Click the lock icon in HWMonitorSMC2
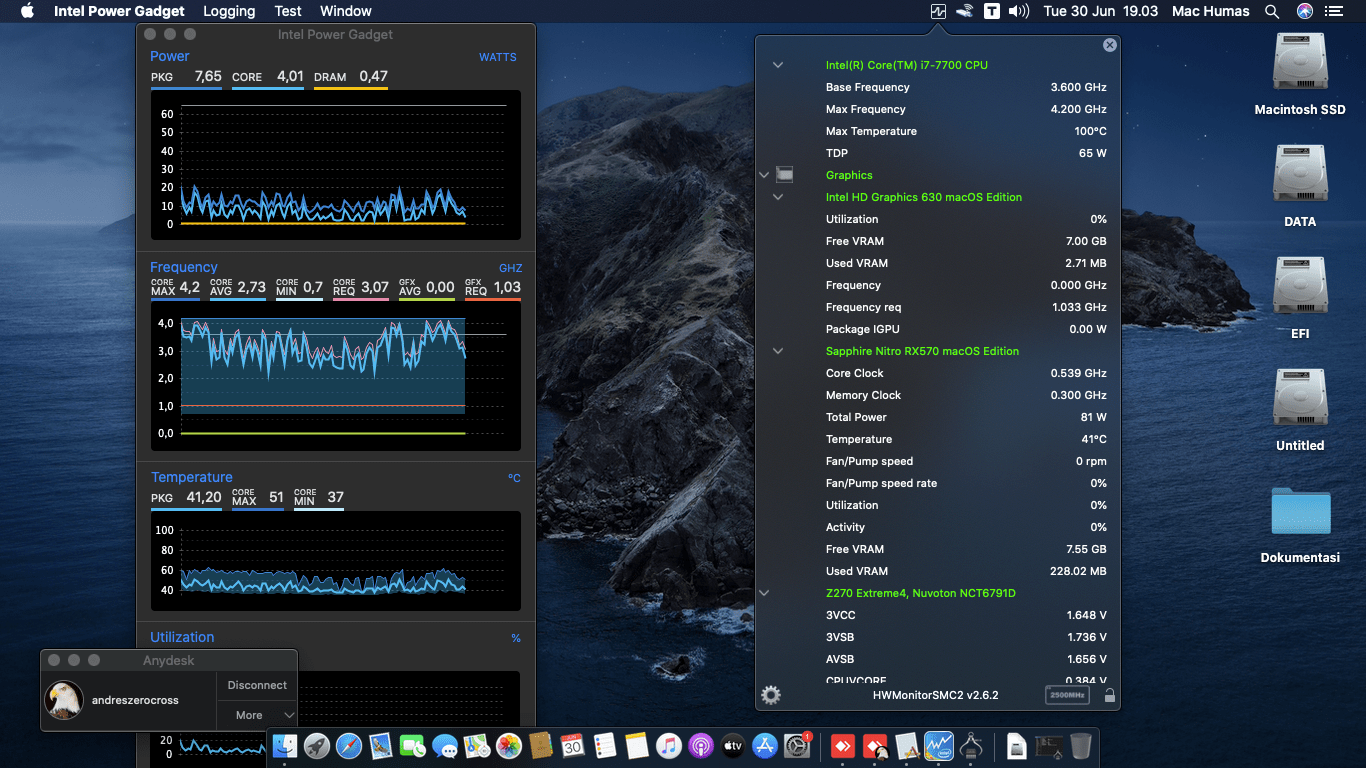Image resolution: width=1366 pixels, height=768 pixels. coord(1109,695)
